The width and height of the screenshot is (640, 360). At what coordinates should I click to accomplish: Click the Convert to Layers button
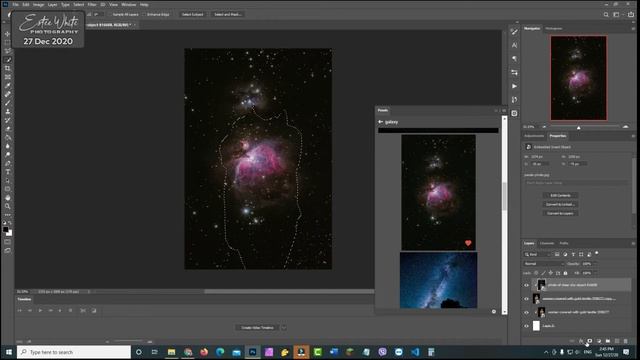point(560,213)
